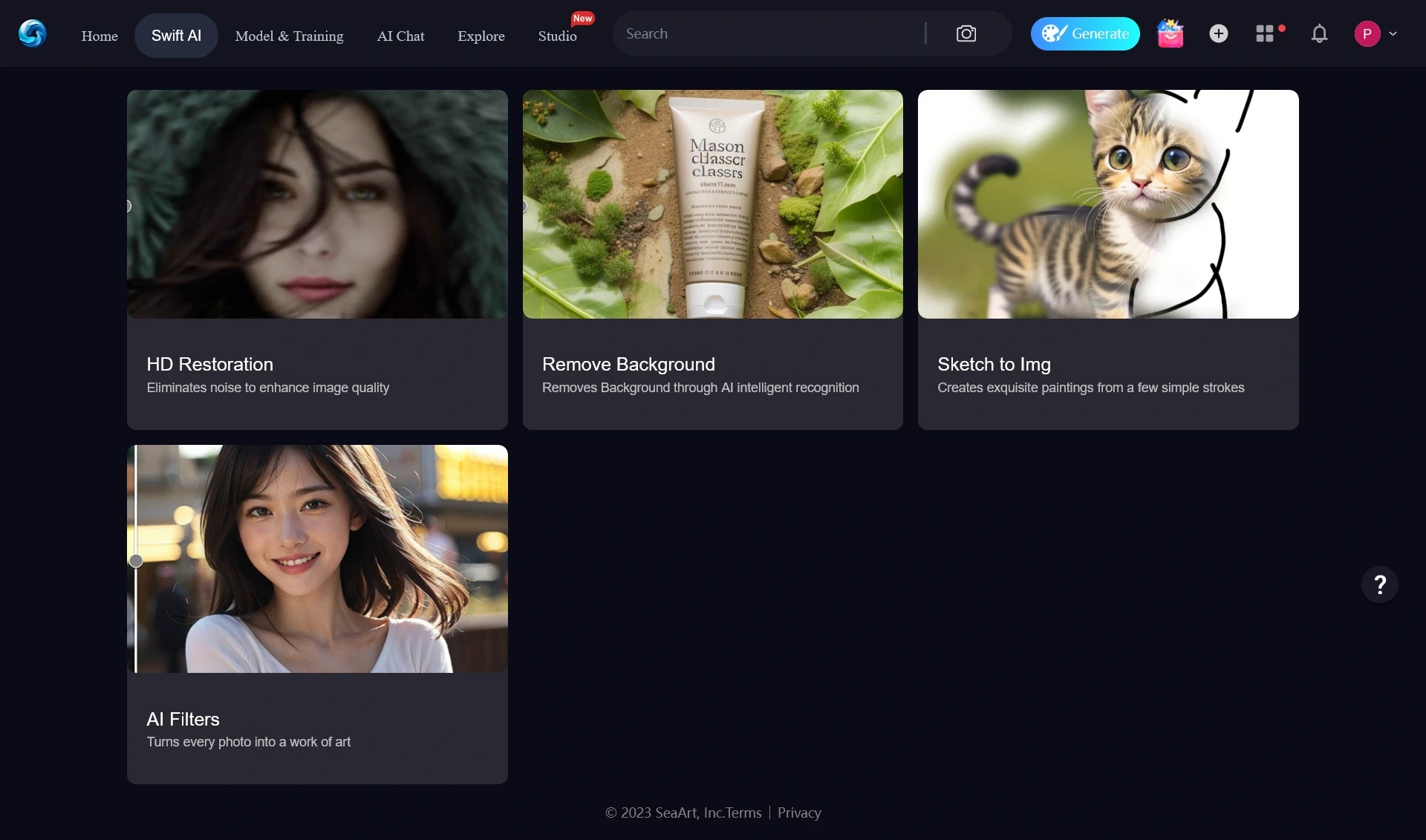Click the add new item icon
Viewport: 1426px width, 840px height.
(1218, 33)
